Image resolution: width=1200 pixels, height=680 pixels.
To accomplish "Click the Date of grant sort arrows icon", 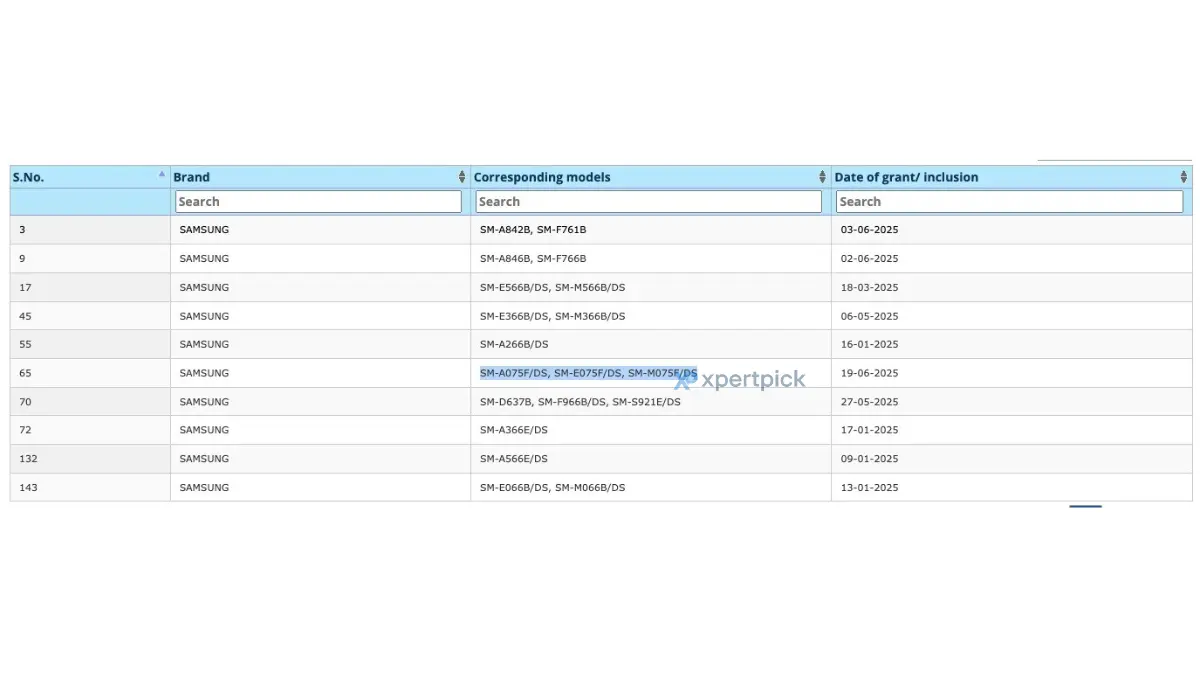I will pos(1183,177).
